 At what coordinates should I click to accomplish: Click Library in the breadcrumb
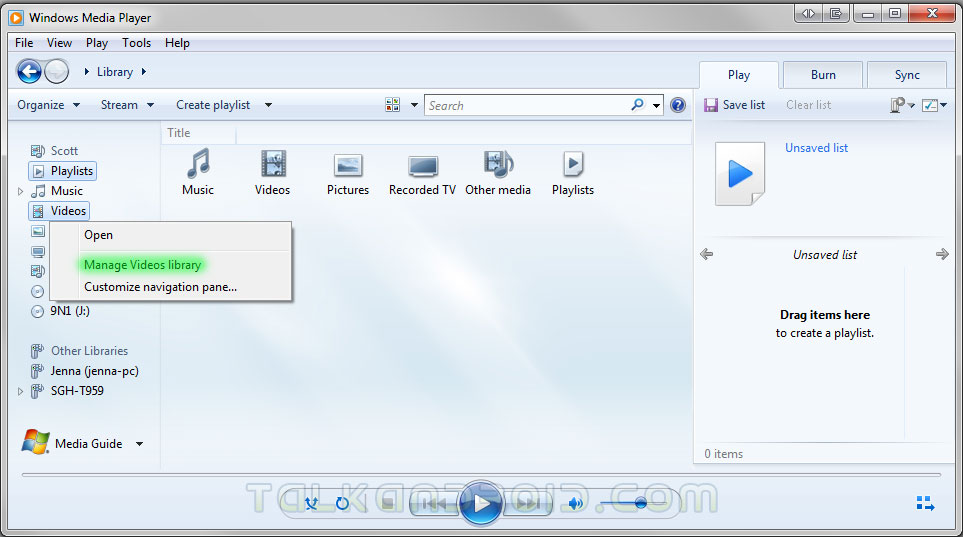[115, 72]
